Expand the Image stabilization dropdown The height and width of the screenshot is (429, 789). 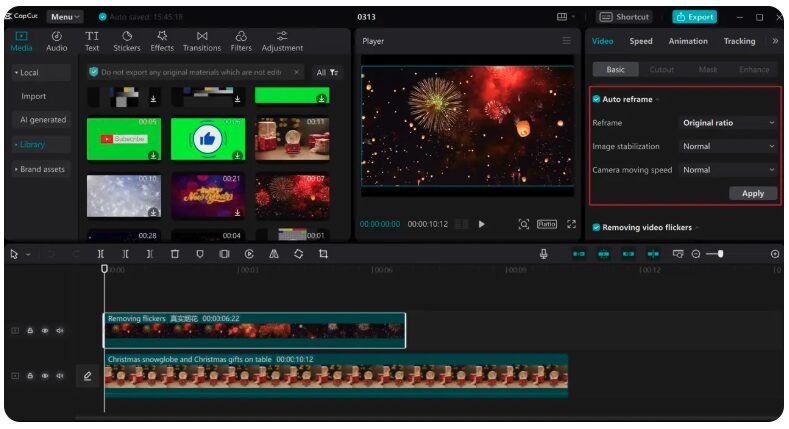click(x=728, y=146)
